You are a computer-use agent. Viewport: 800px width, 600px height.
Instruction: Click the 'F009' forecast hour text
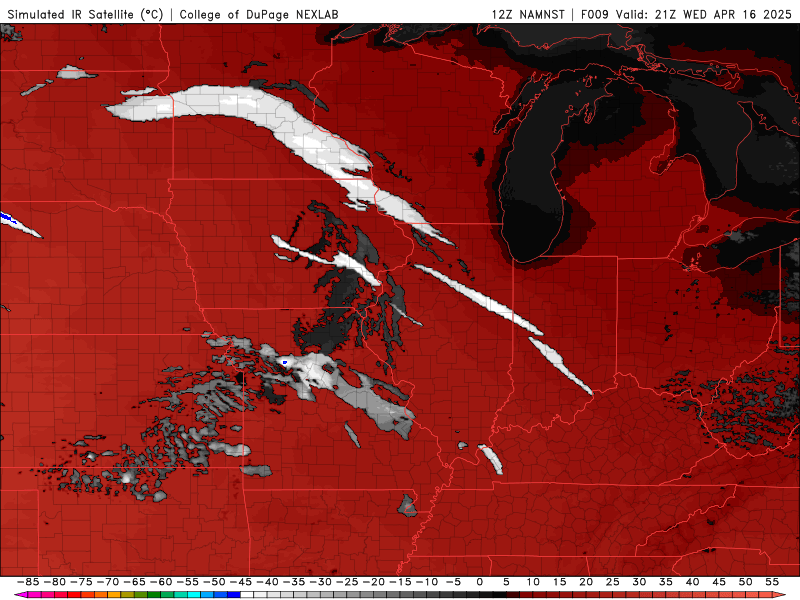595,14
